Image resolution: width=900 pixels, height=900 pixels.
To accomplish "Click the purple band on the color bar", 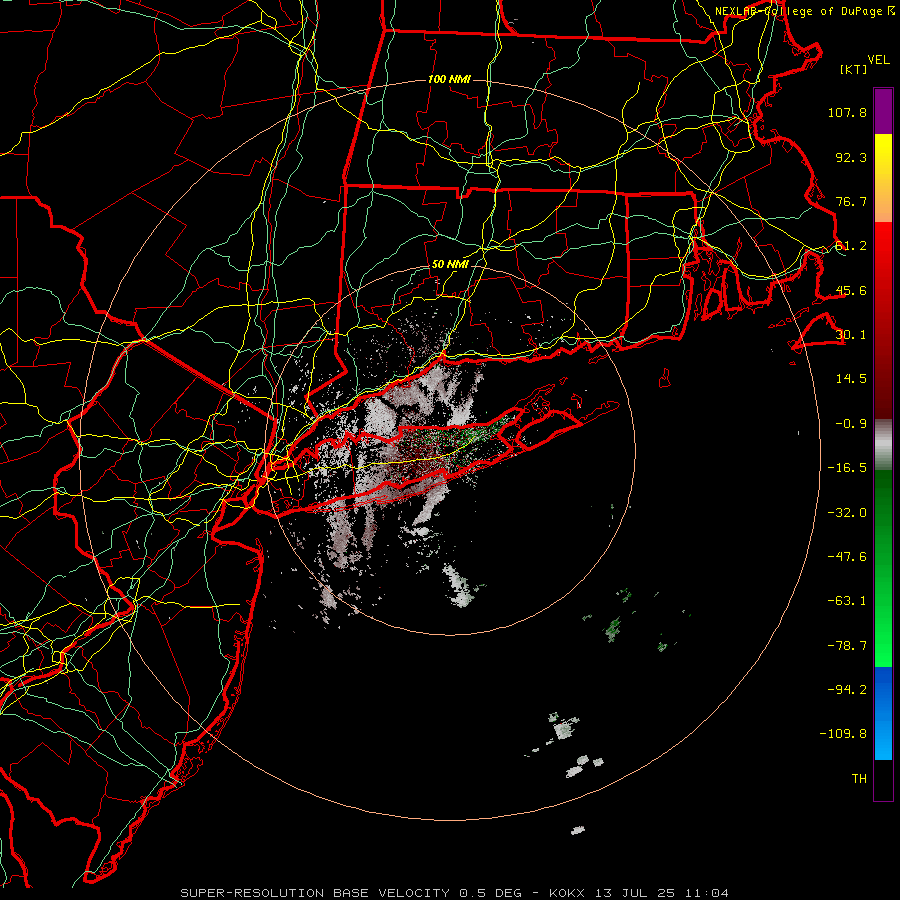I will [883, 111].
